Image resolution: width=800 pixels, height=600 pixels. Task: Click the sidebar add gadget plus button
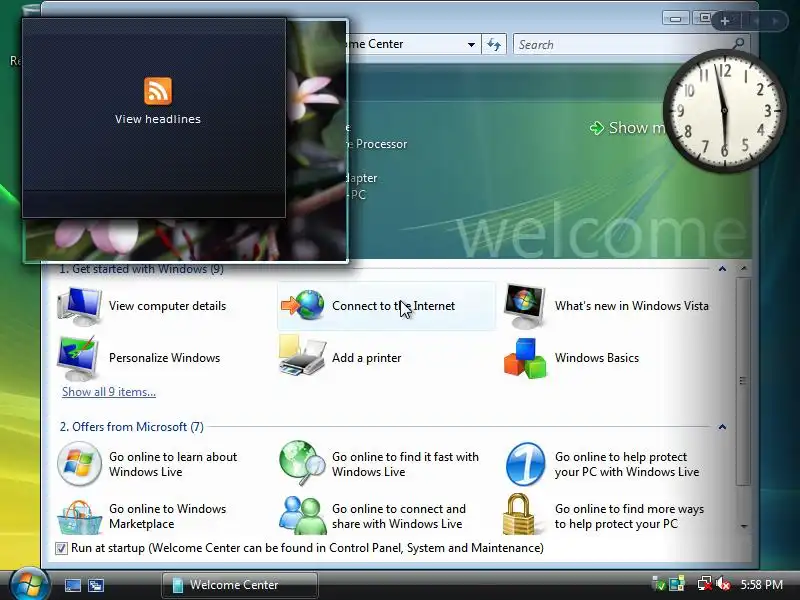point(724,21)
